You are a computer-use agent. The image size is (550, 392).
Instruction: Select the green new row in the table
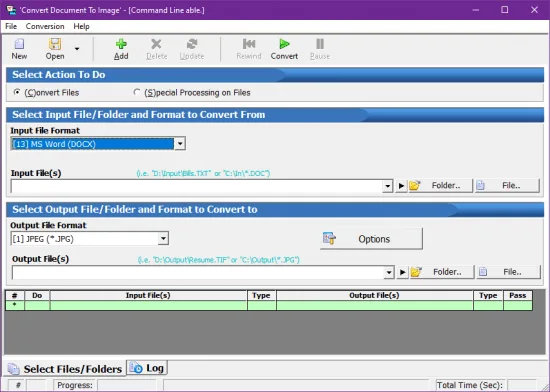point(269,305)
